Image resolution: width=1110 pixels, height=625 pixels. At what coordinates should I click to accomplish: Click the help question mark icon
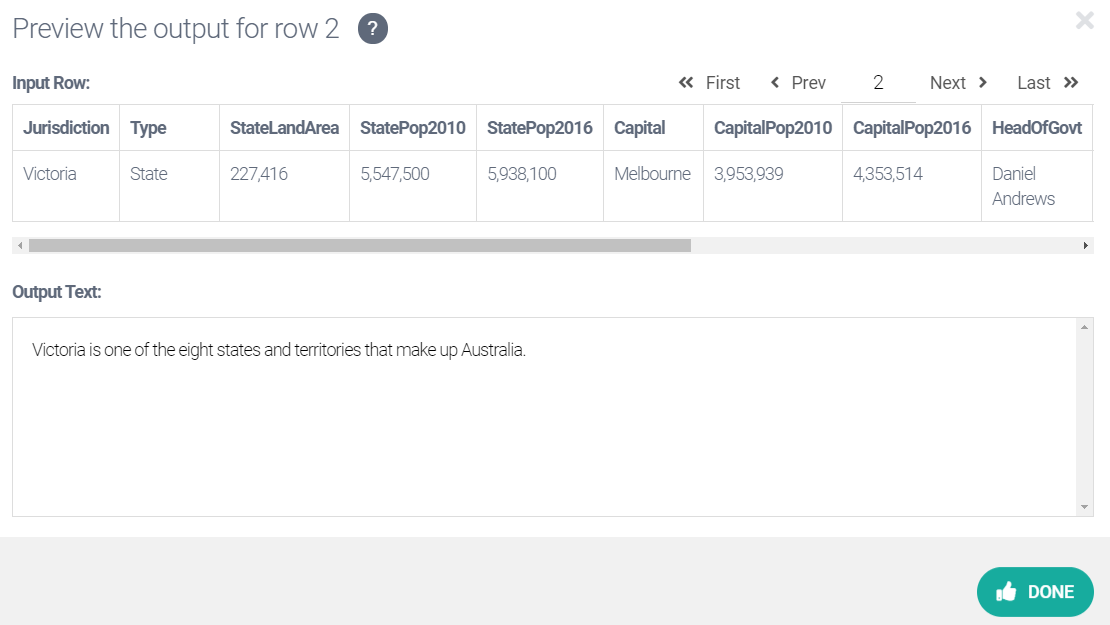tap(372, 29)
